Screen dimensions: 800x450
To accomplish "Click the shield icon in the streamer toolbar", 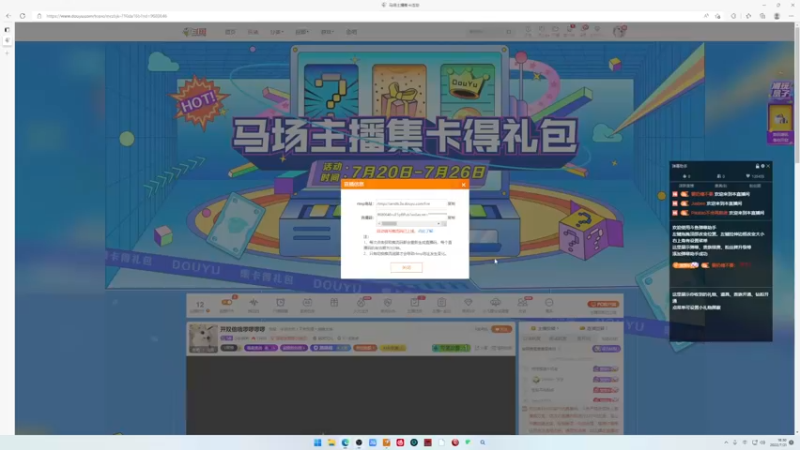I will coord(388,303).
